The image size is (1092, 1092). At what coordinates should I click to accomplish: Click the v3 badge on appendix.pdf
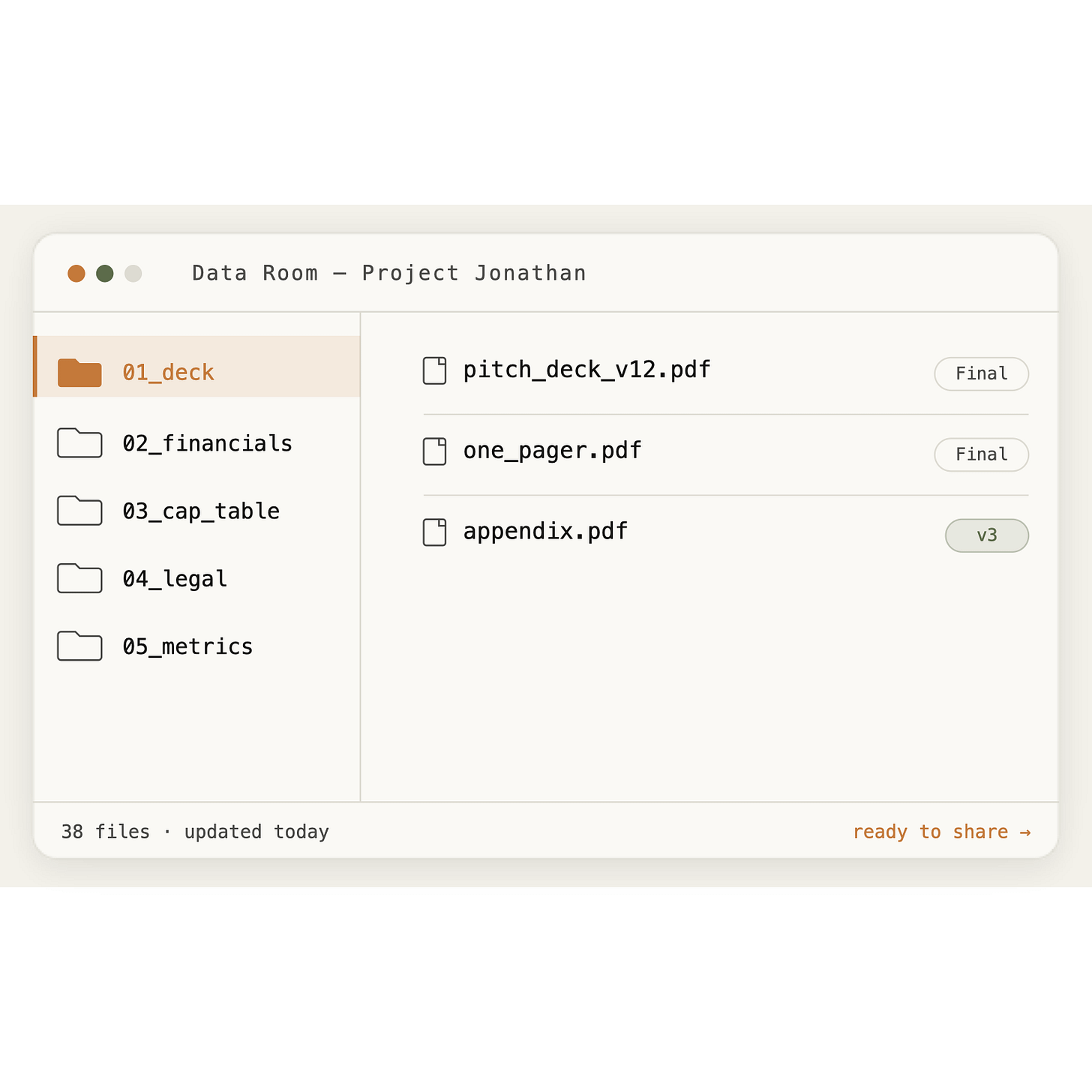[986, 535]
